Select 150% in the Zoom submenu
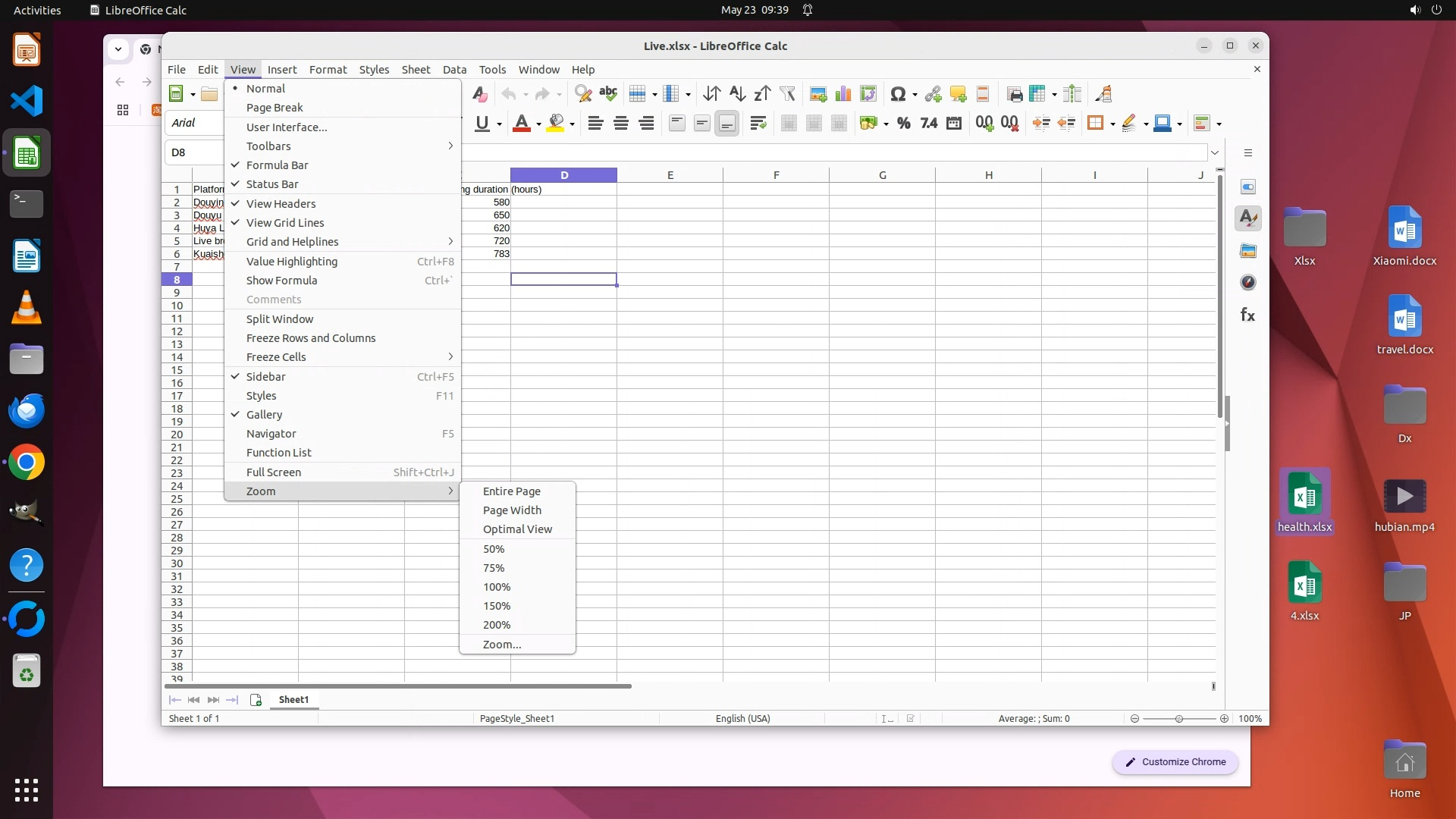 (x=497, y=606)
